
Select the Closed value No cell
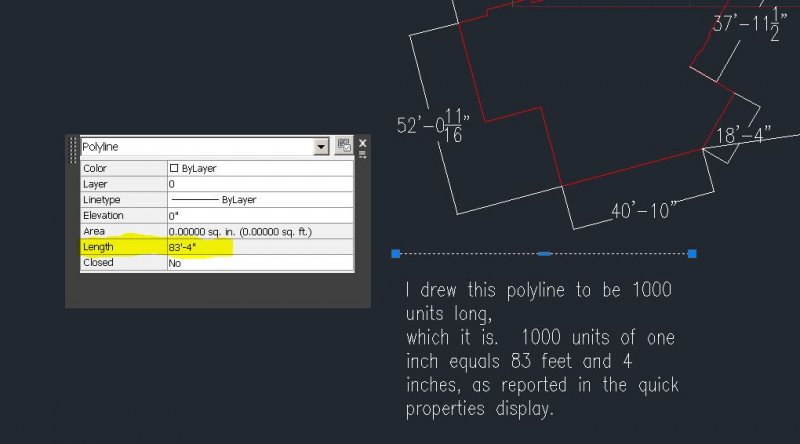(x=260, y=263)
